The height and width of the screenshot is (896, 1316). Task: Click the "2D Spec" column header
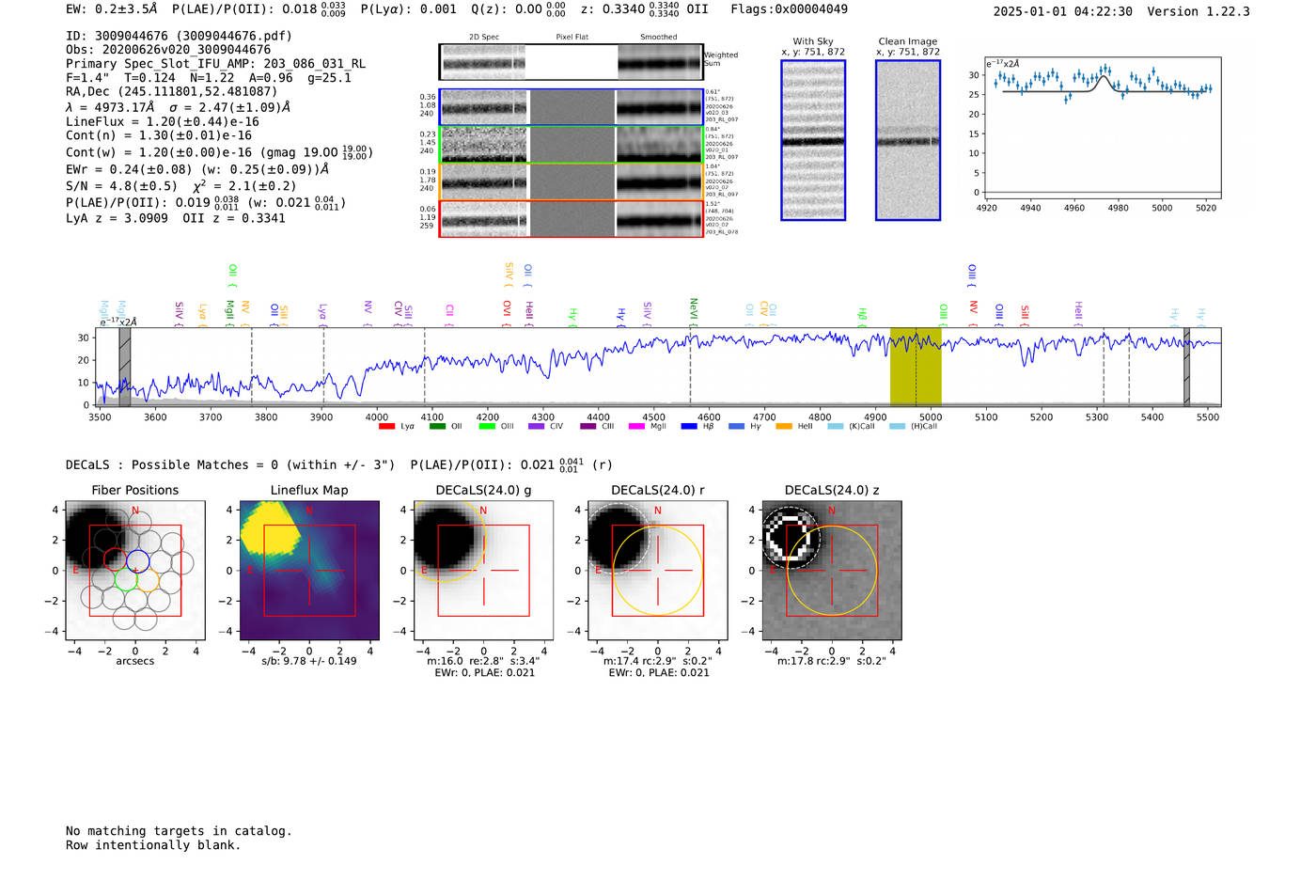tap(484, 38)
